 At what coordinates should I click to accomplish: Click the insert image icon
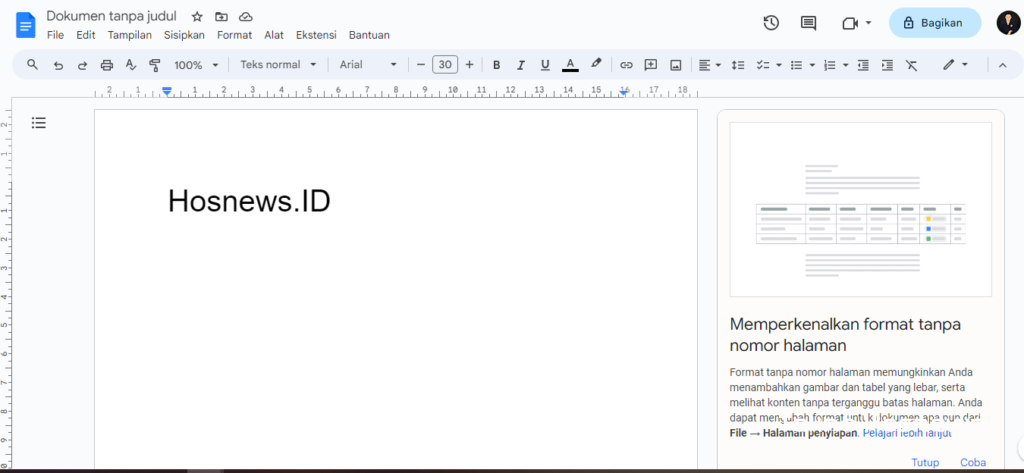[676, 65]
